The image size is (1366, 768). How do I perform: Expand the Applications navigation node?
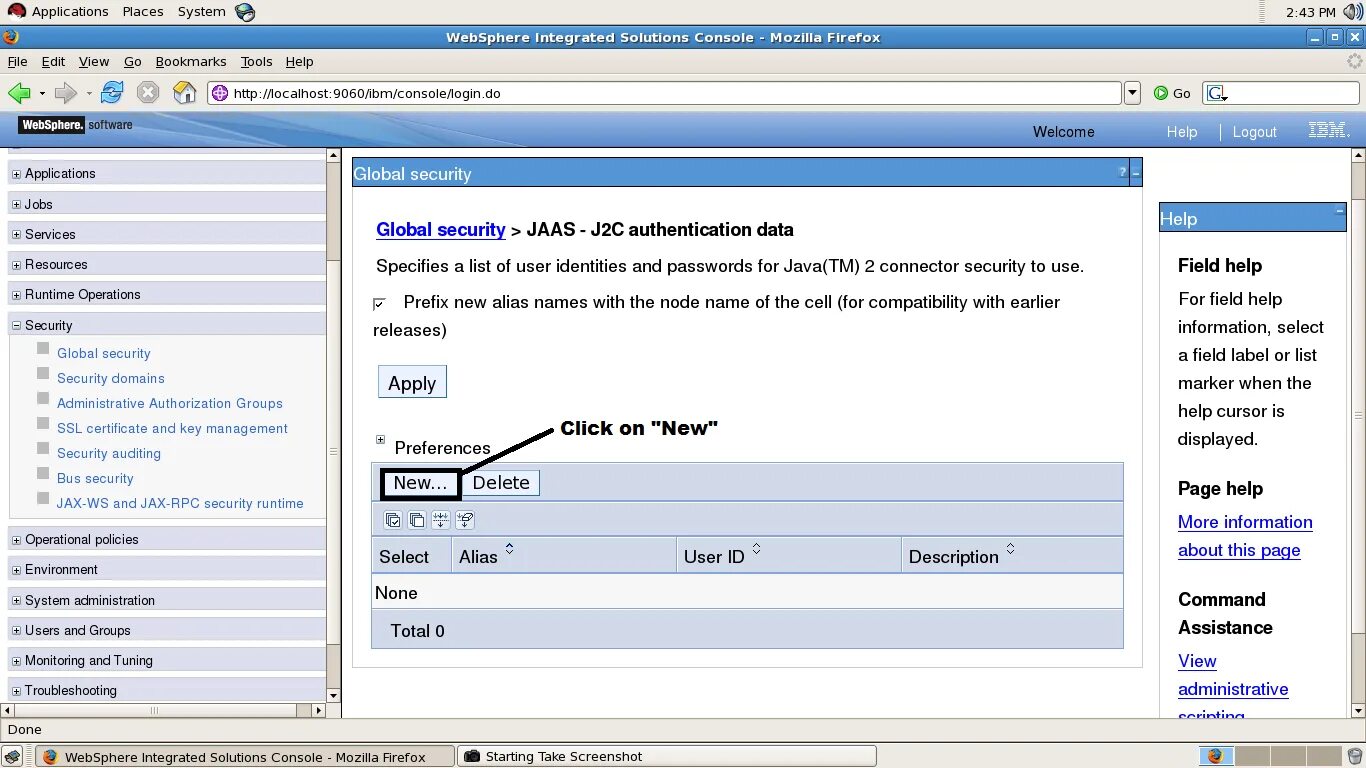click(16, 174)
